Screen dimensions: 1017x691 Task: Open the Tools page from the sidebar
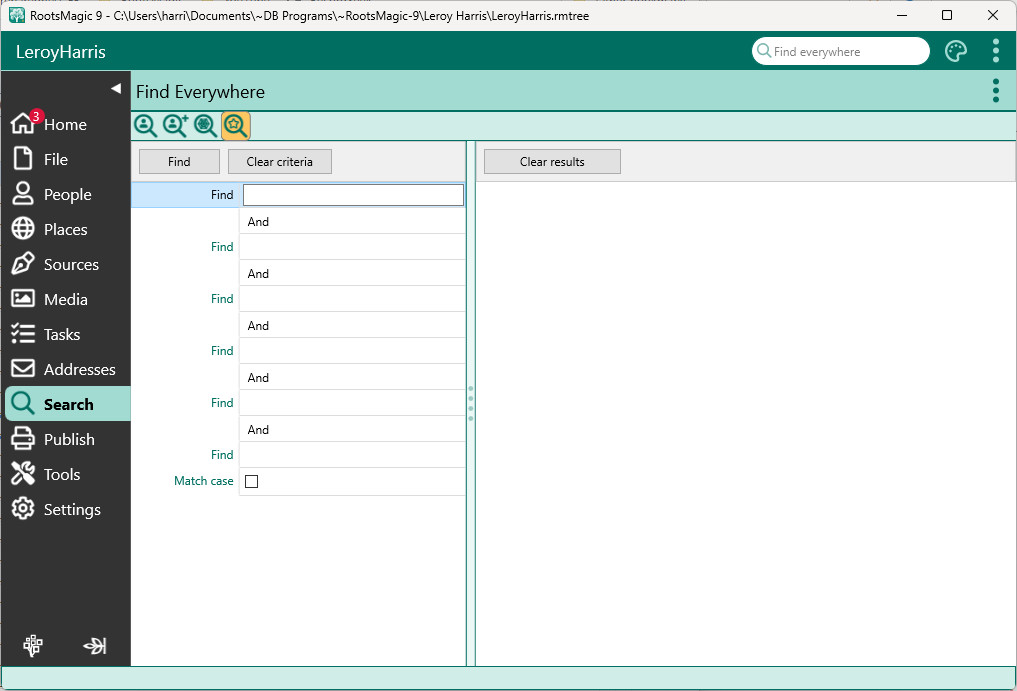tap(62, 474)
